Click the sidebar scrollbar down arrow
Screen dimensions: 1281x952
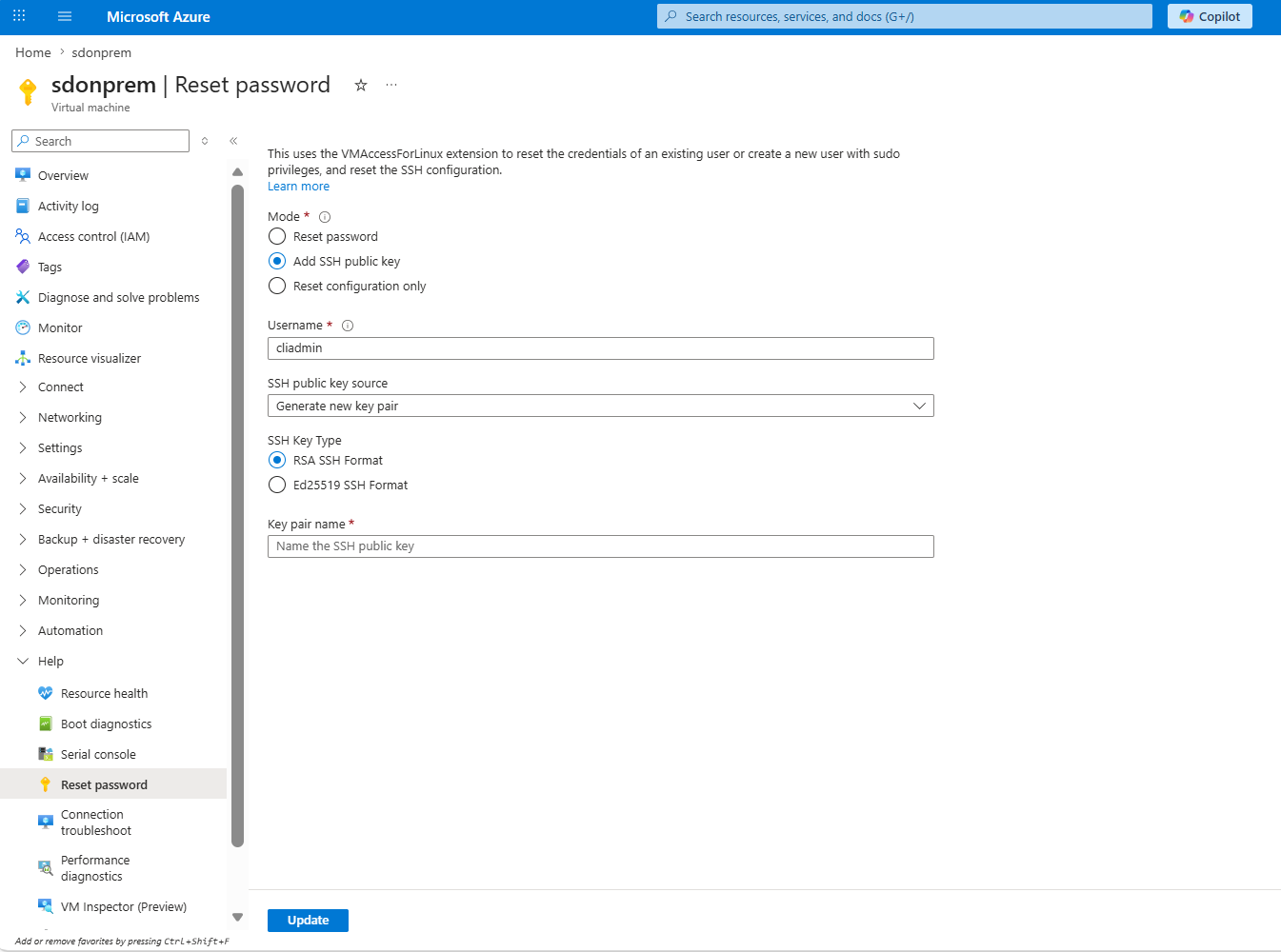click(237, 918)
